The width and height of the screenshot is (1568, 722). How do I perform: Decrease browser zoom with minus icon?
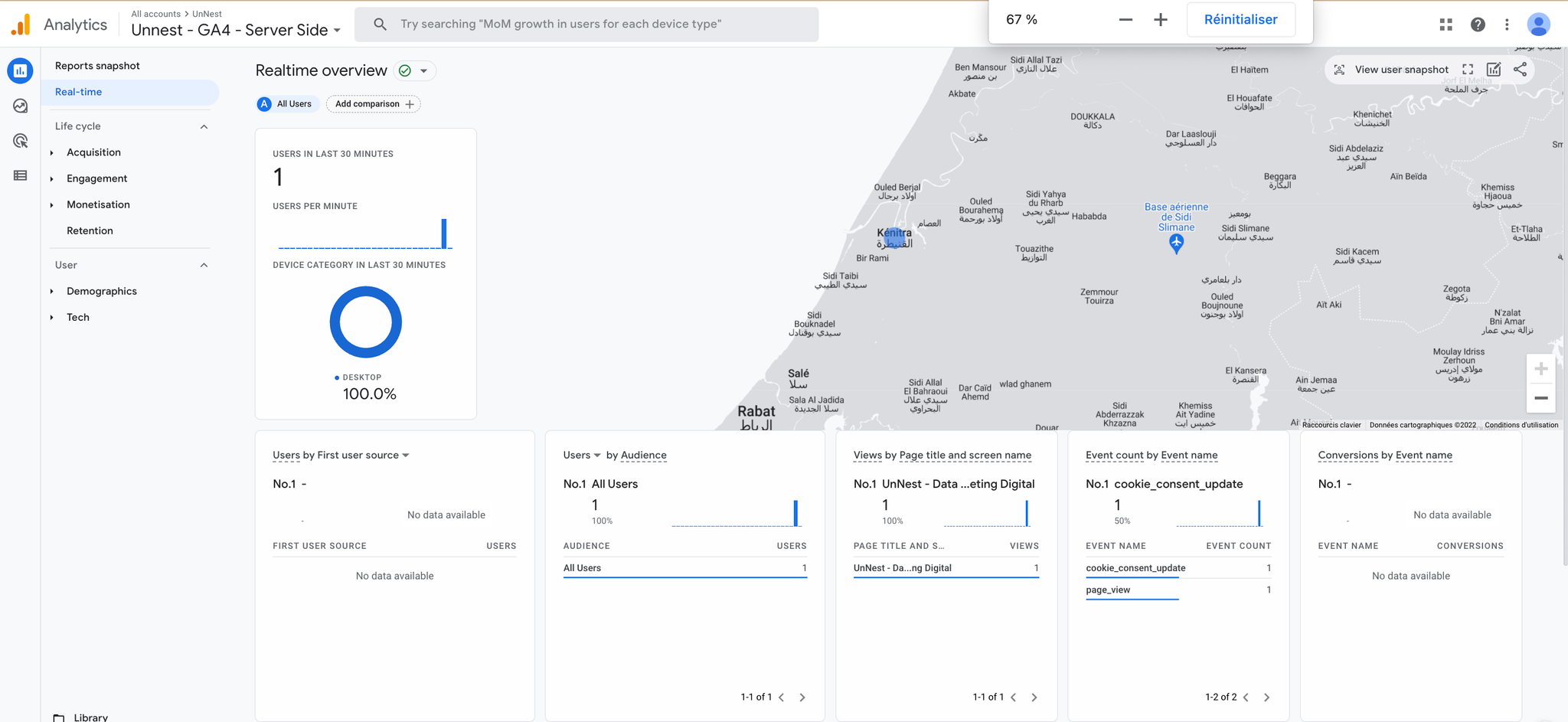(1125, 20)
